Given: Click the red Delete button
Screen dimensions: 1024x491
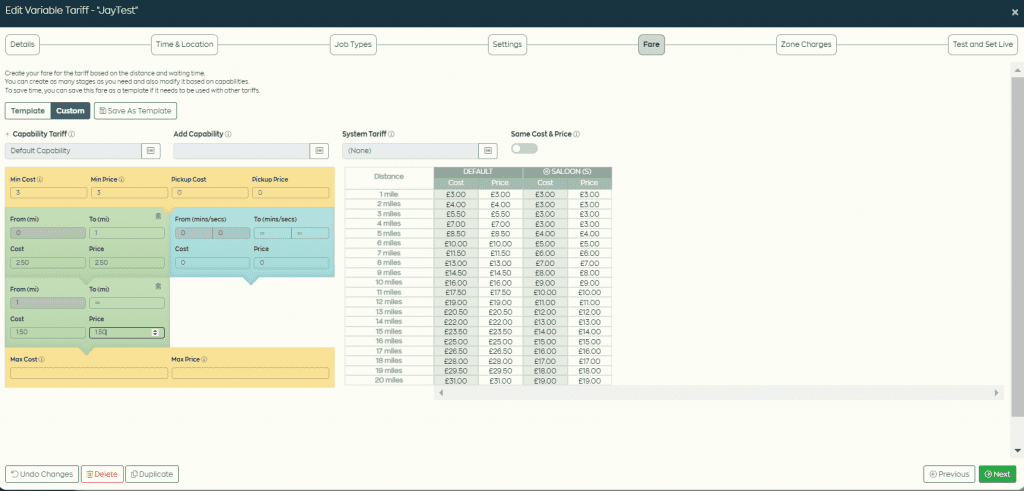Looking at the screenshot, I should 102,474.
